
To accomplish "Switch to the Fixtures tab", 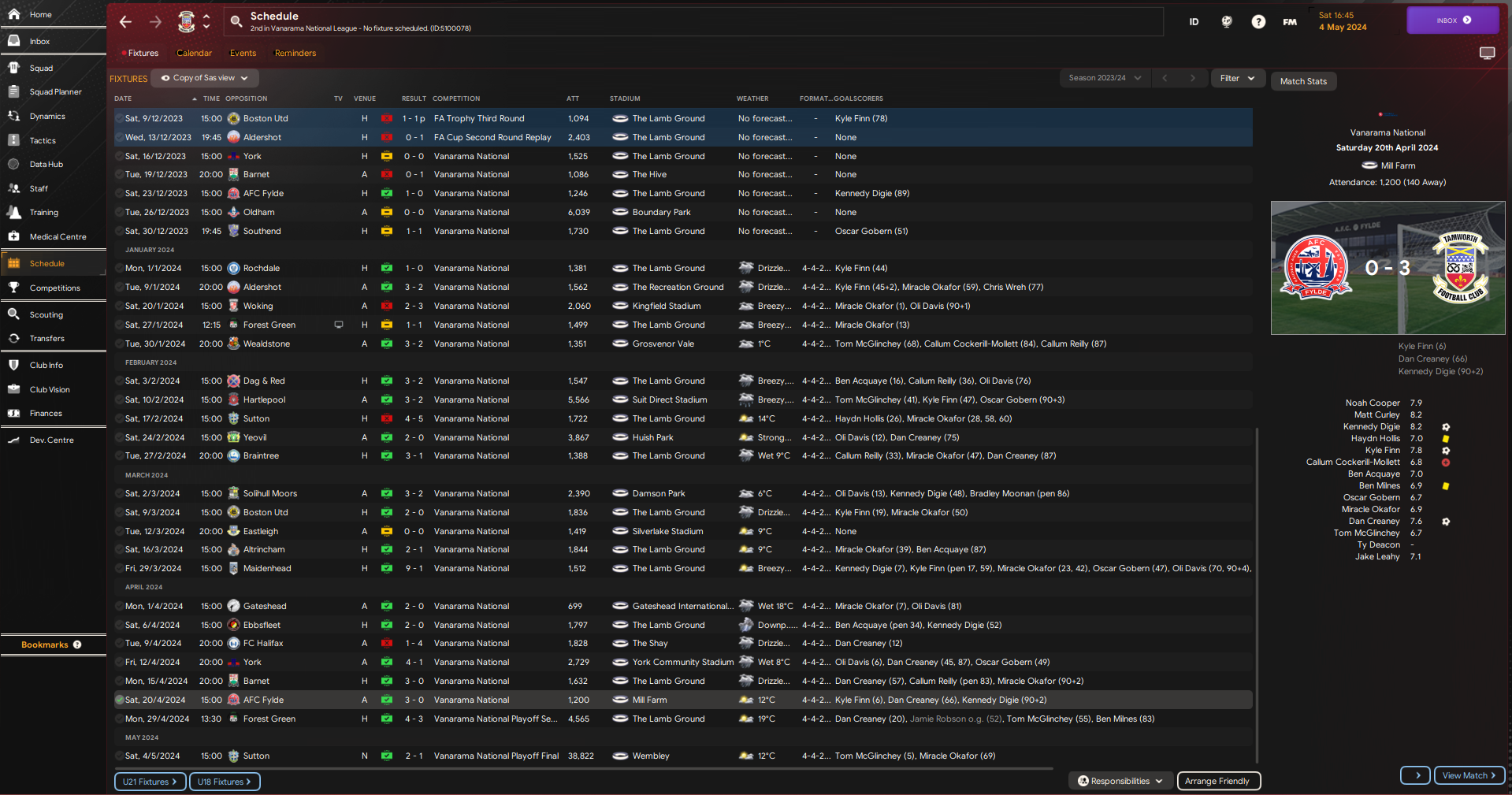I will (x=143, y=53).
